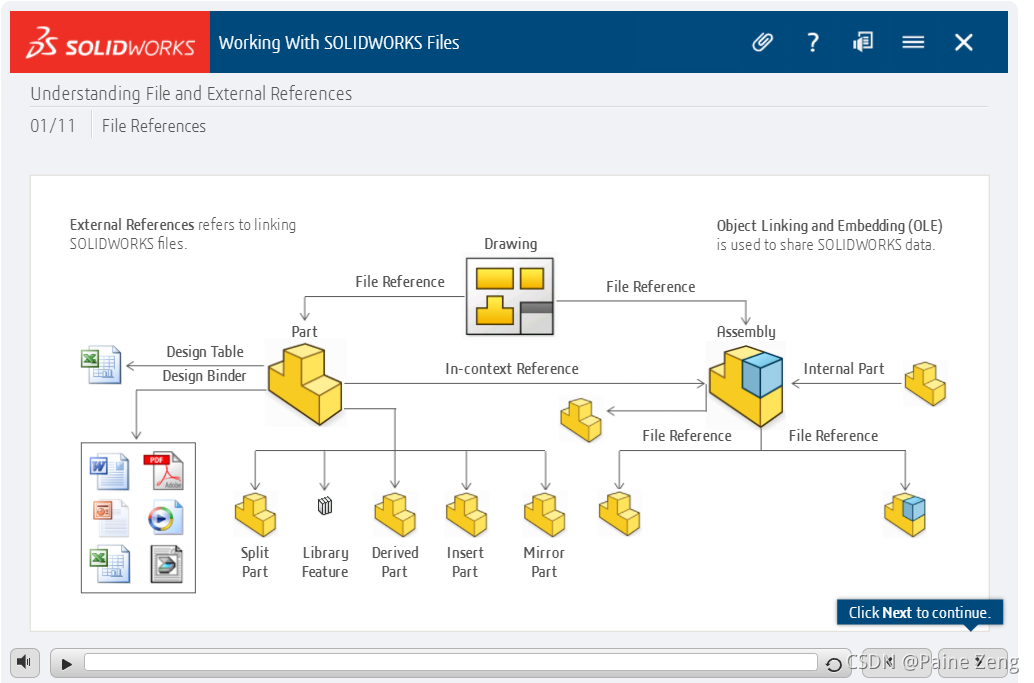Screen dimensions: 1034x683
Task: Replay the current slide
Action: tap(834, 664)
